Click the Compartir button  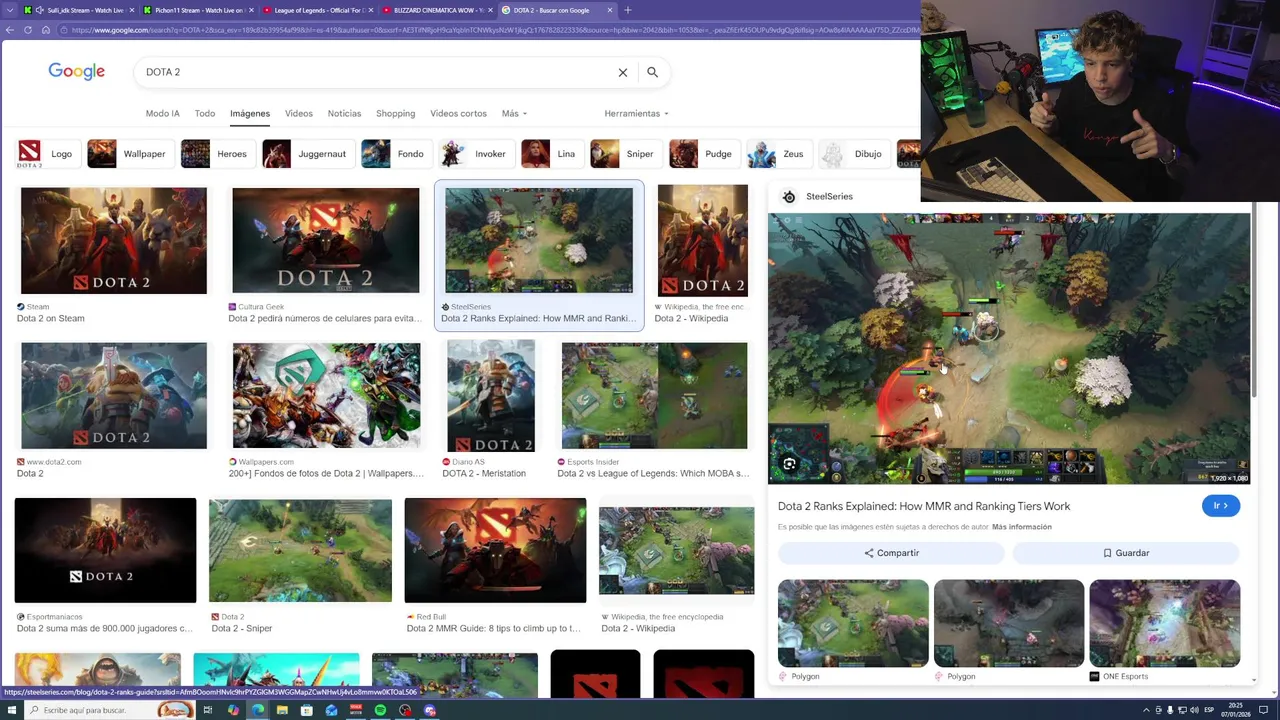click(891, 553)
